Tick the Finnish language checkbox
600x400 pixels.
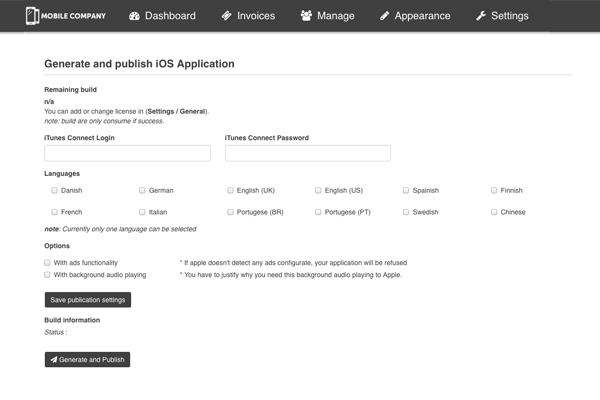[494, 190]
